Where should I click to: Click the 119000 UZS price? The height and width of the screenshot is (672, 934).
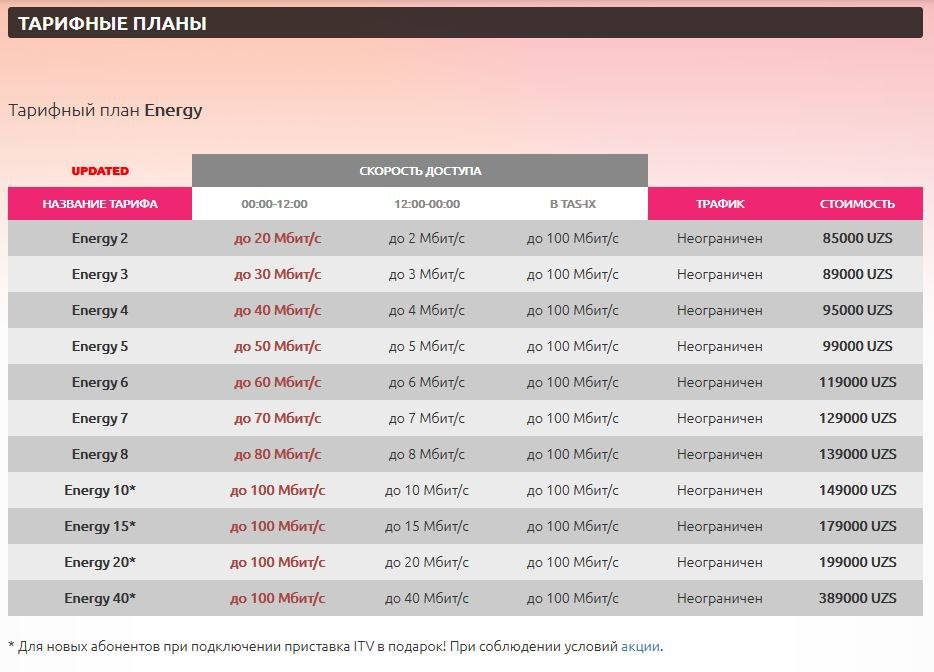pyautogui.click(x=857, y=382)
